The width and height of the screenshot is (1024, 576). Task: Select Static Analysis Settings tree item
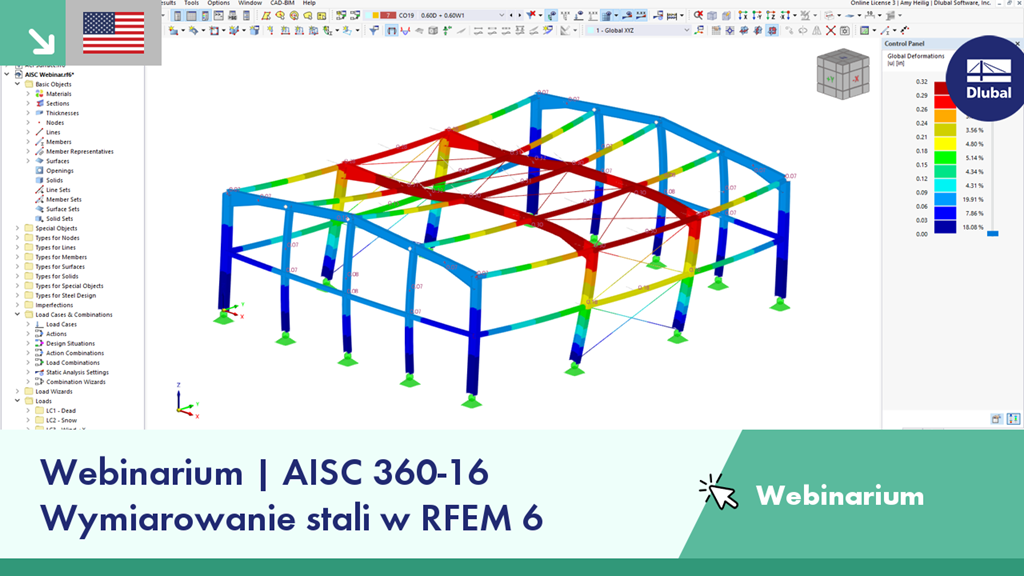pyautogui.click(x=77, y=372)
